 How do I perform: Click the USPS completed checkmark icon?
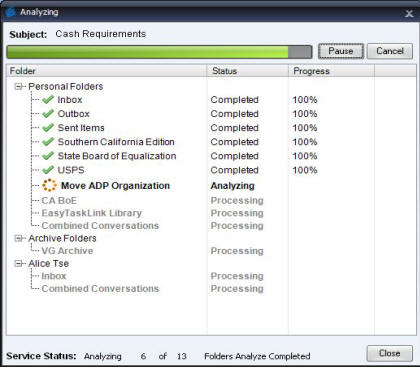(x=48, y=170)
